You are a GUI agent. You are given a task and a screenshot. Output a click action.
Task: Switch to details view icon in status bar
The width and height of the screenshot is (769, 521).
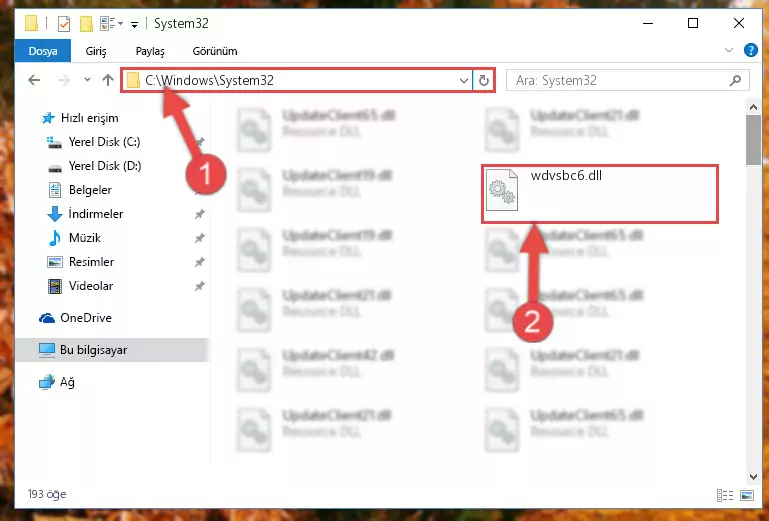tap(724, 495)
